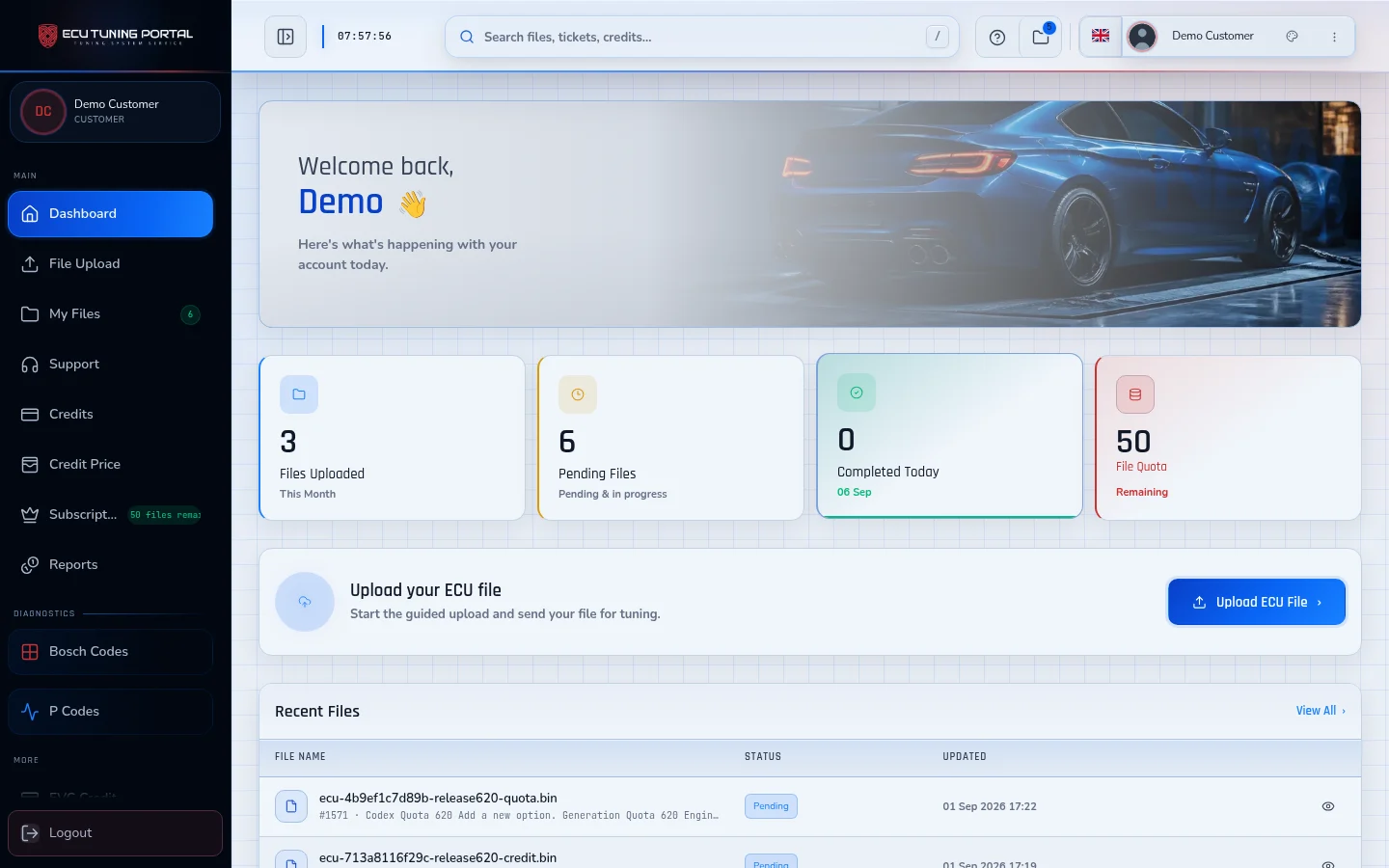Open the theme palette icon
The image size is (1389, 868).
[x=1292, y=36]
